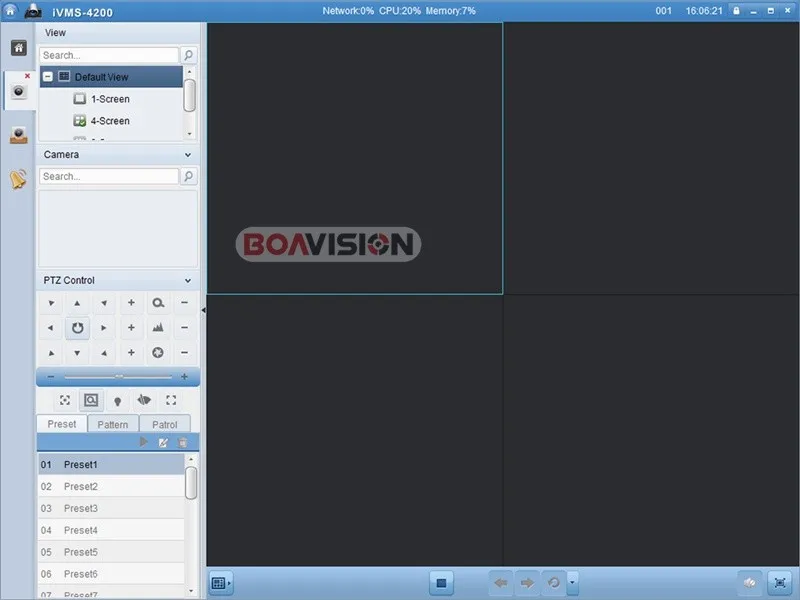Open the Control Panel home icon in sidebar
This screenshot has height=600, width=800.
[19, 48]
